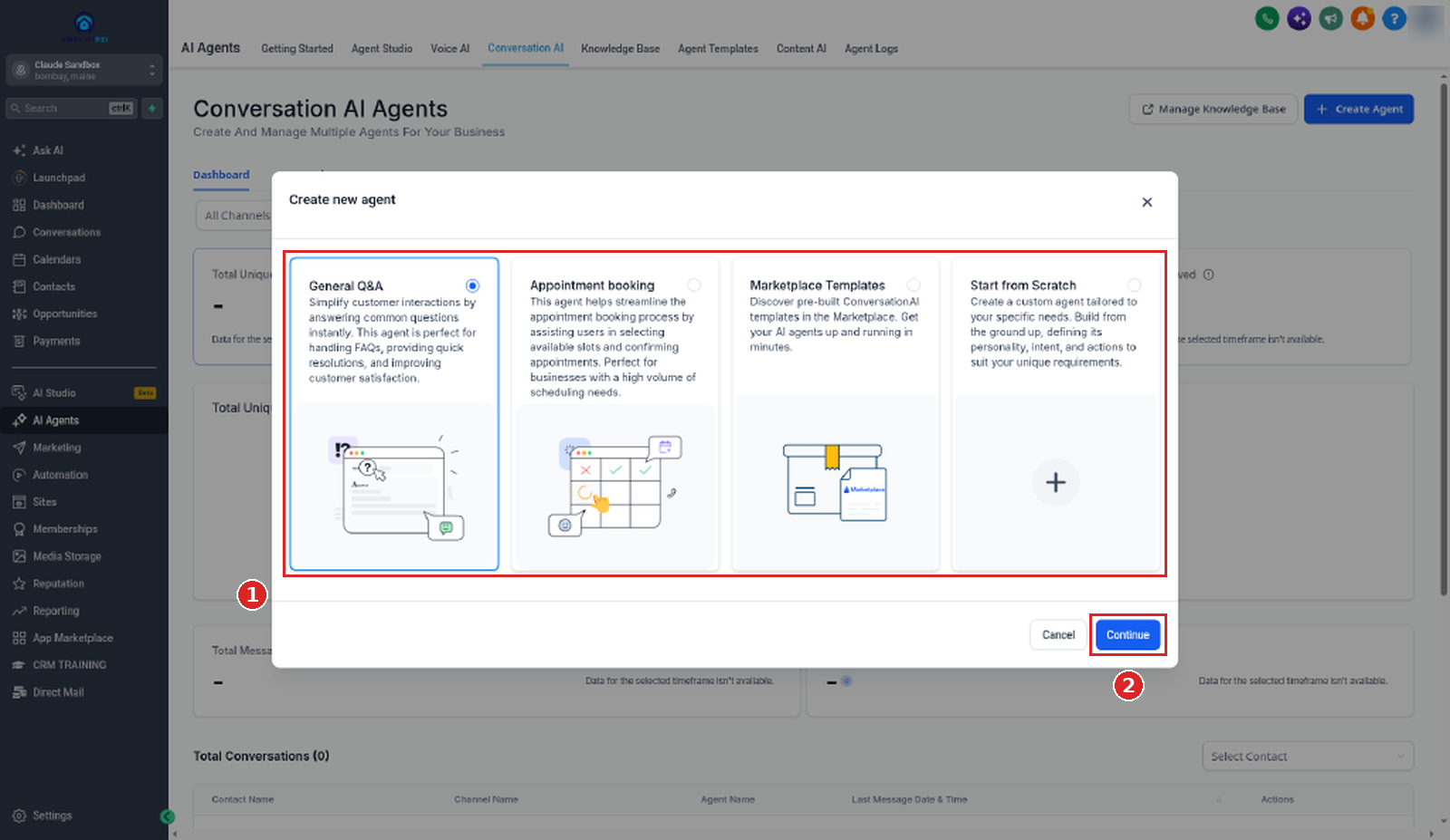Select the Start from Scratch radio button
This screenshot has width=1450, height=840.
click(x=1135, y=285)
